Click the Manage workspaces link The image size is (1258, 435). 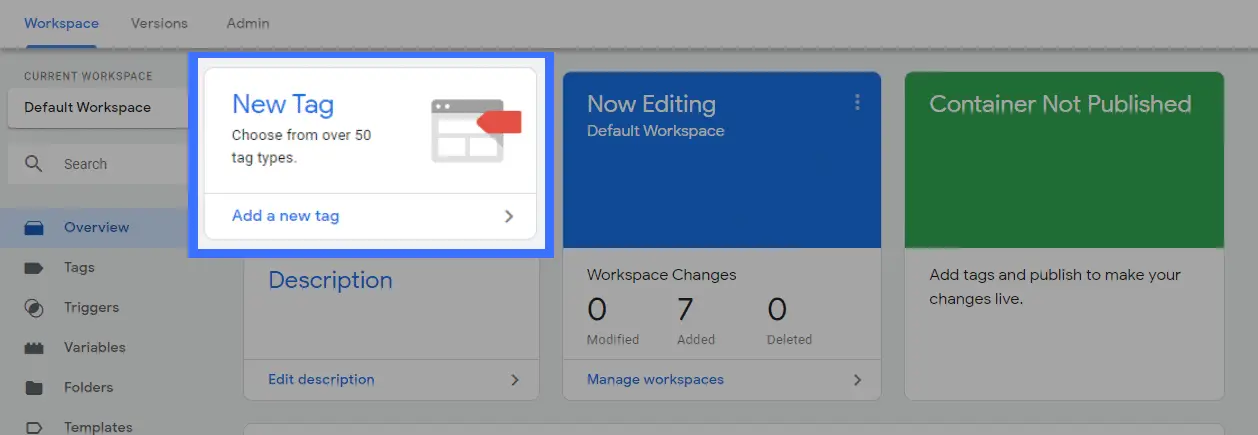tap(655, 380)
